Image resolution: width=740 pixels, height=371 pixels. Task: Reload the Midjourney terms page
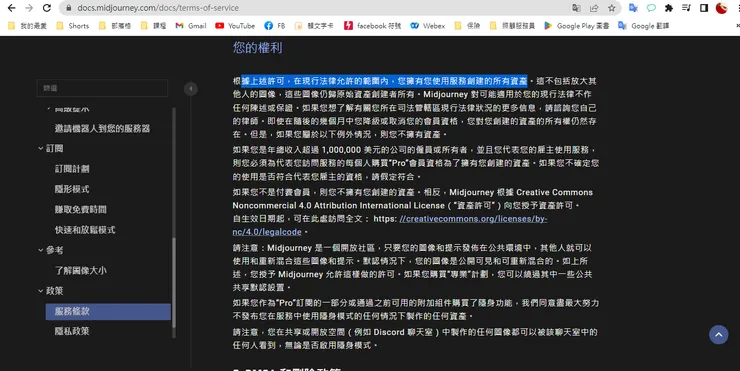(46, 8)
